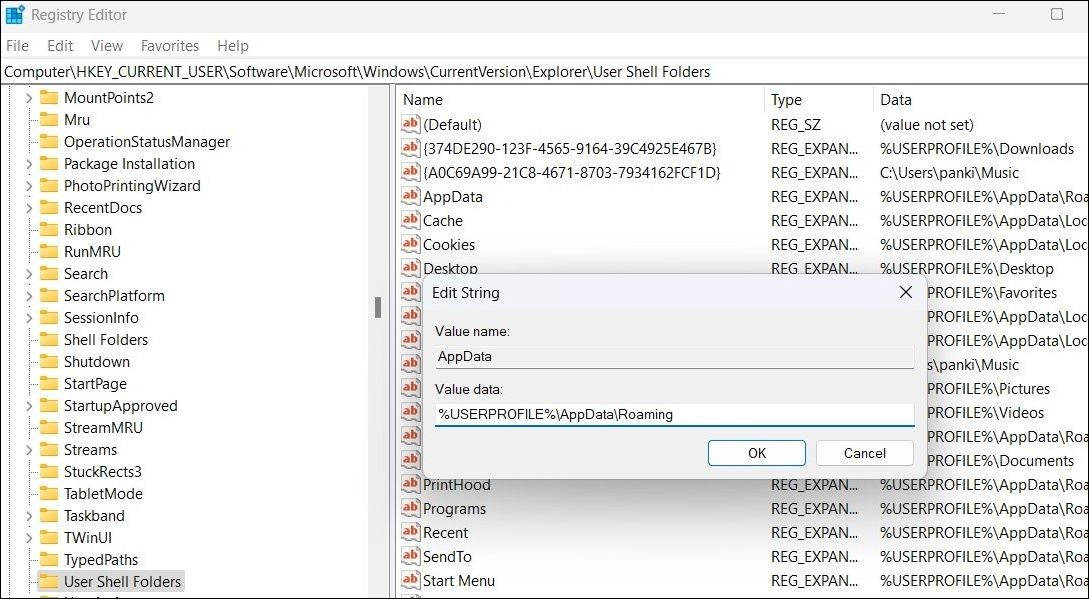The height and width of the screenshot is (599, 1089).
Task: Expand the Taskband key
Action: [x=28, y=516]
